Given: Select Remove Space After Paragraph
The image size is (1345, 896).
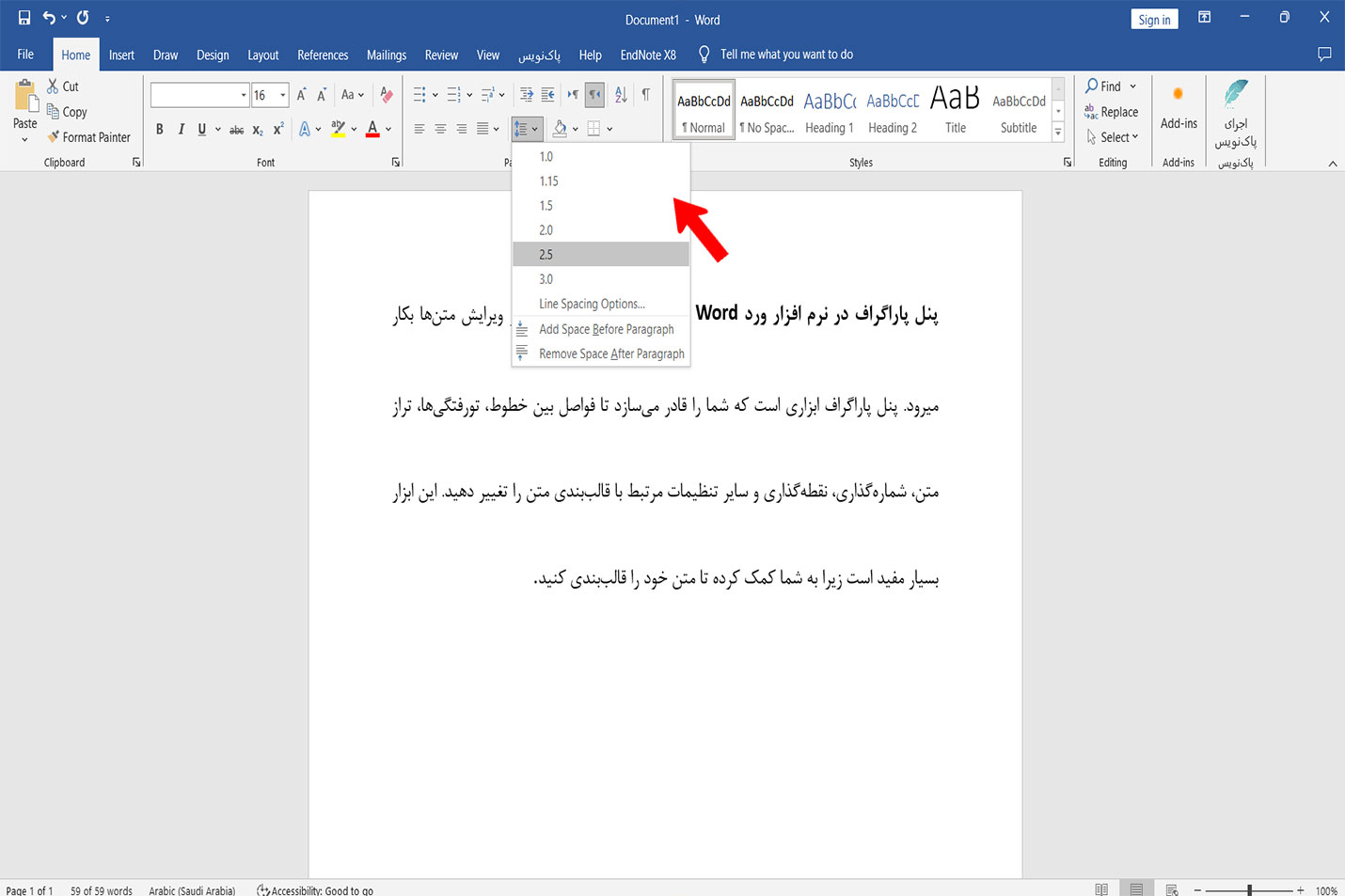Looking at the screenshot, I should (601, 354).
